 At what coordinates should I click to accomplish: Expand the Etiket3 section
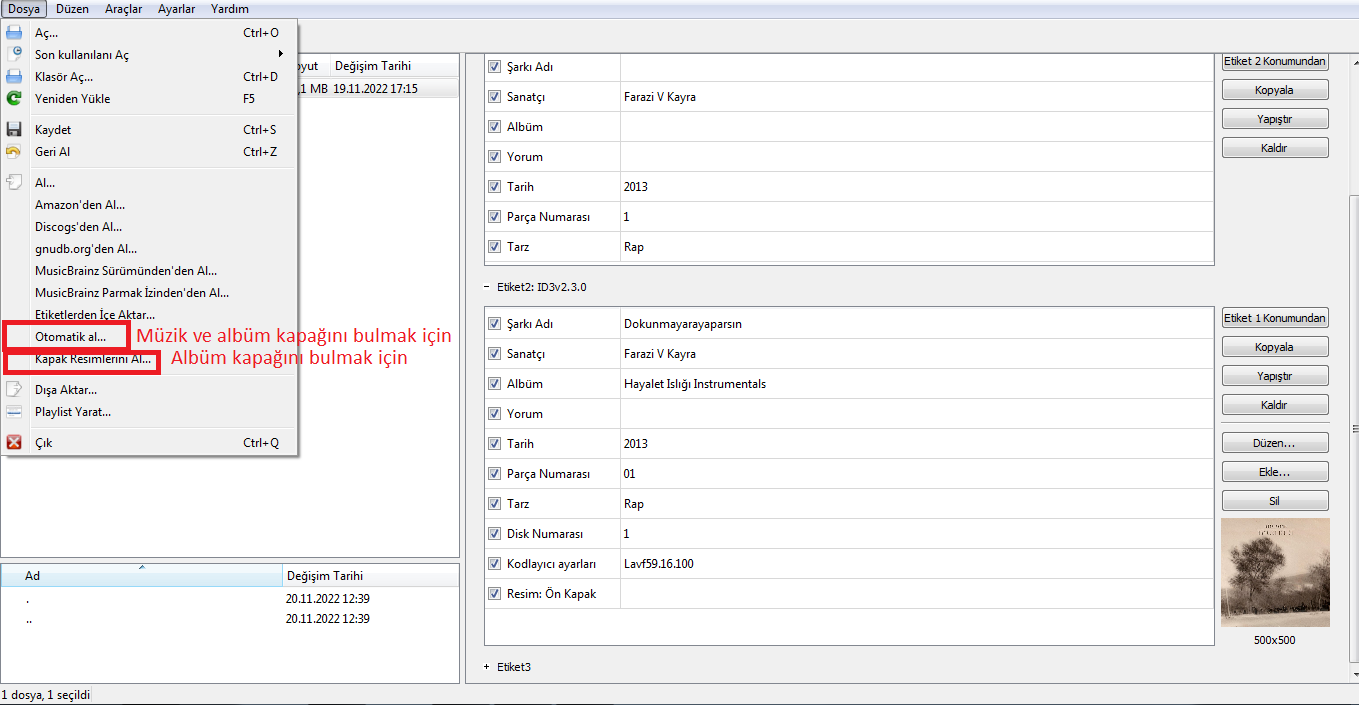(486, 667)
